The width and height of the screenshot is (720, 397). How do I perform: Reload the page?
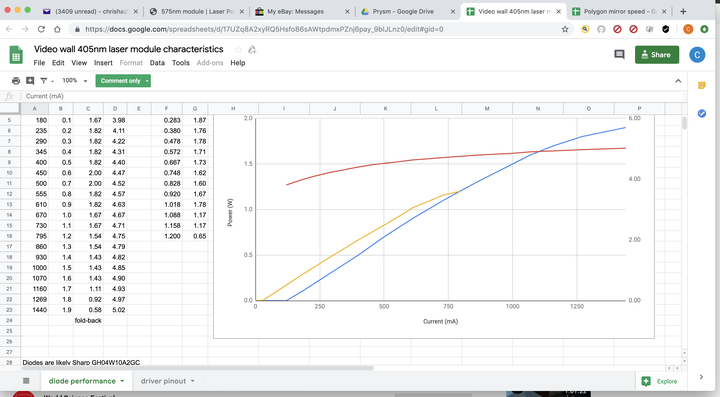[41, 29]
